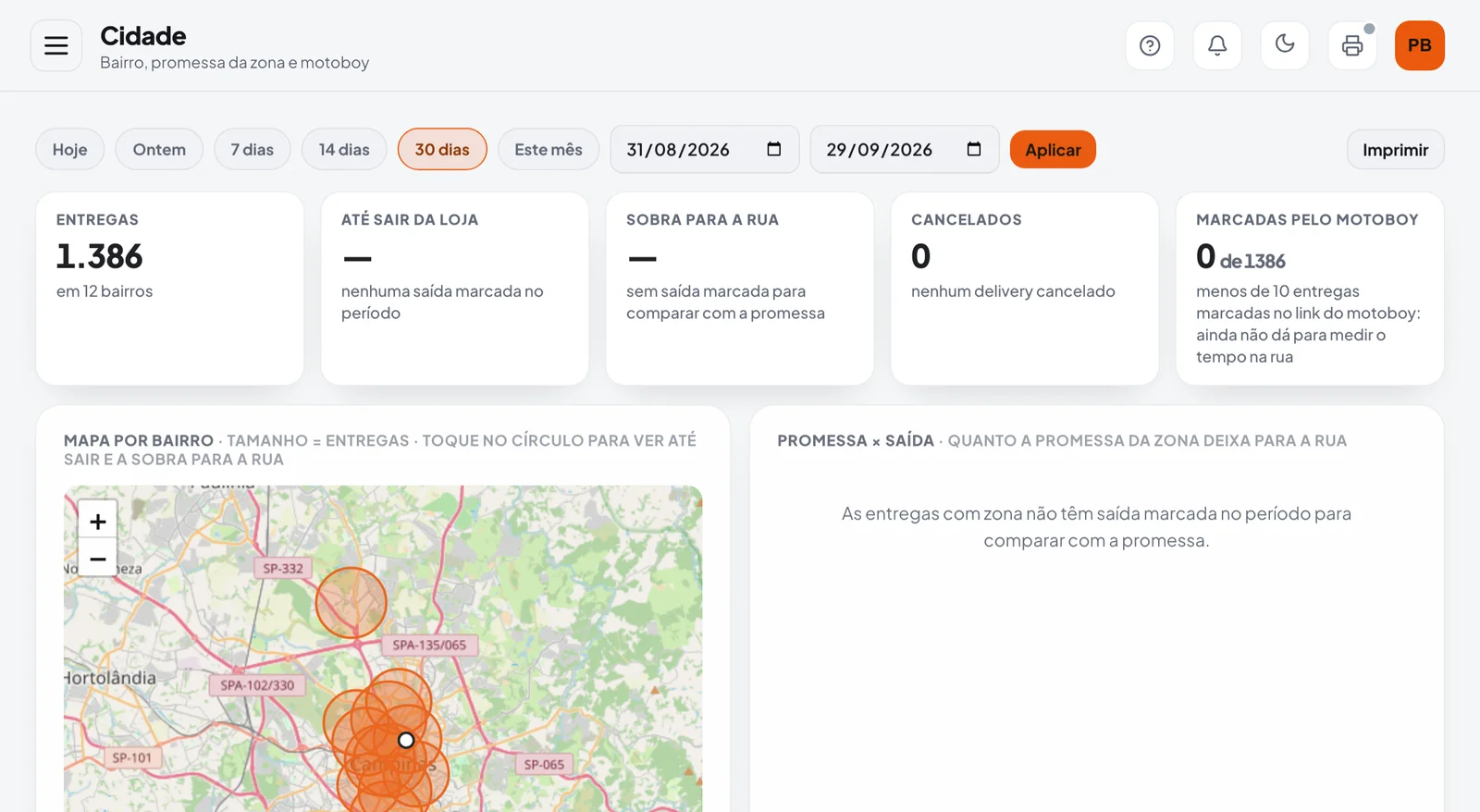Click 'nenhum delivery cancelado' text
The height and width of the screenshot is (812, 1480).
(x=1013, y=291)
